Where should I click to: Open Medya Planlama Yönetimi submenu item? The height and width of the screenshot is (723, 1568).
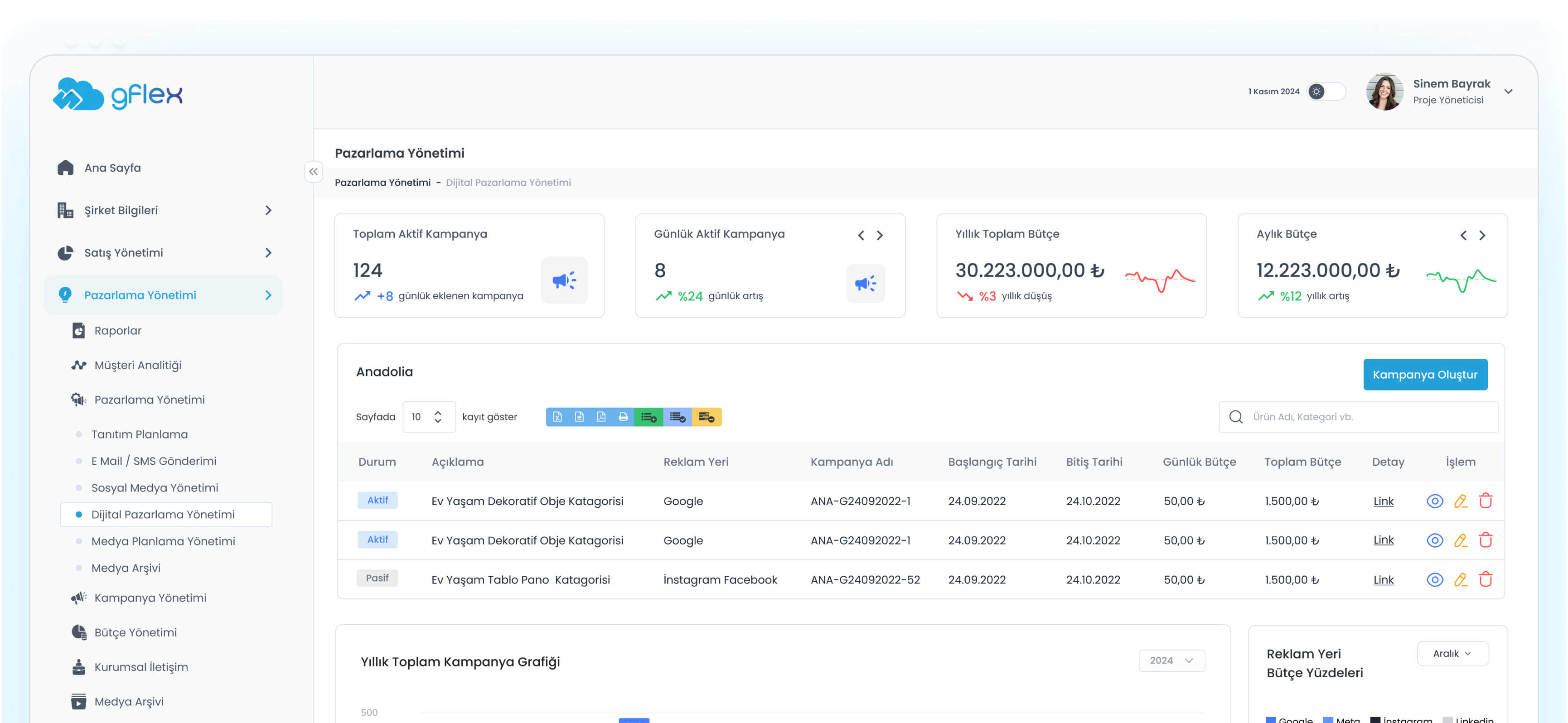pos(163,541)
